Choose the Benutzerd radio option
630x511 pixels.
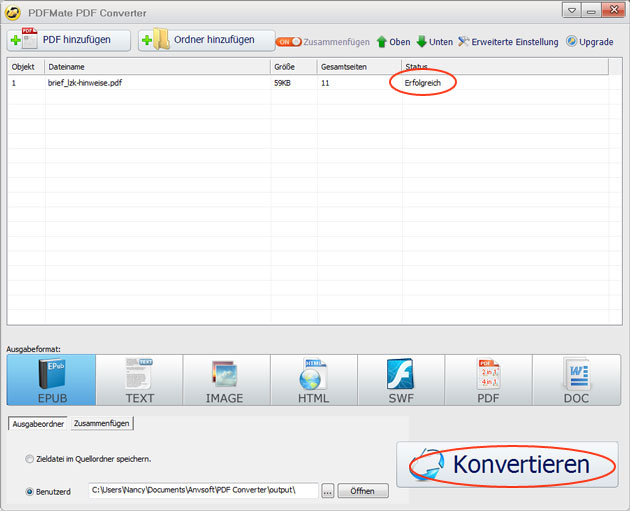(x=48, y=492)
